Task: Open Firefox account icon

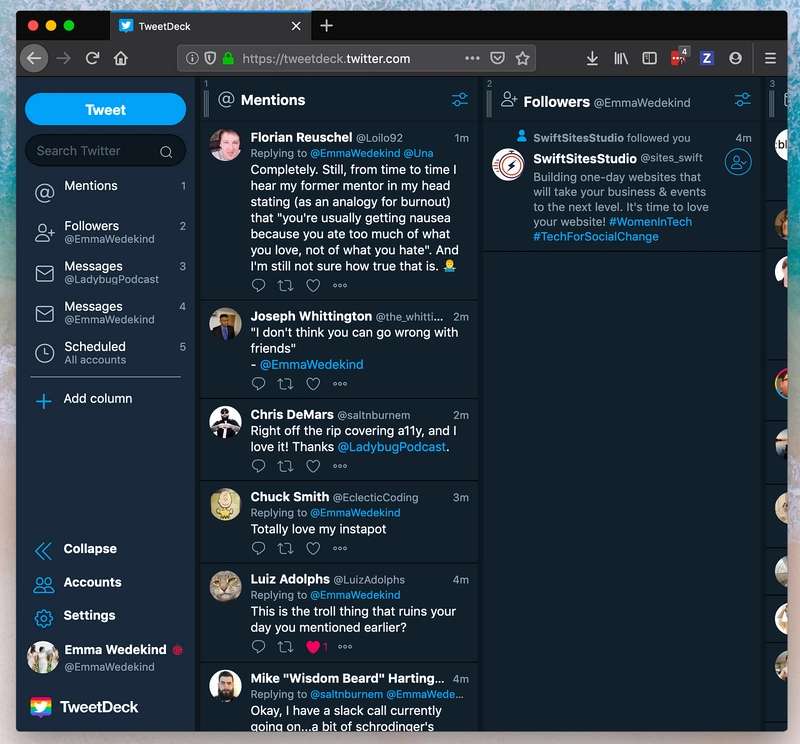Action: [735, 58]
